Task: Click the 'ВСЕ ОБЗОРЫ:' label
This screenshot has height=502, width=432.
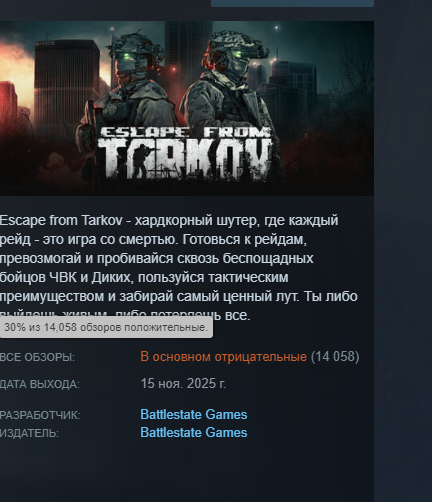Action: 37,357
